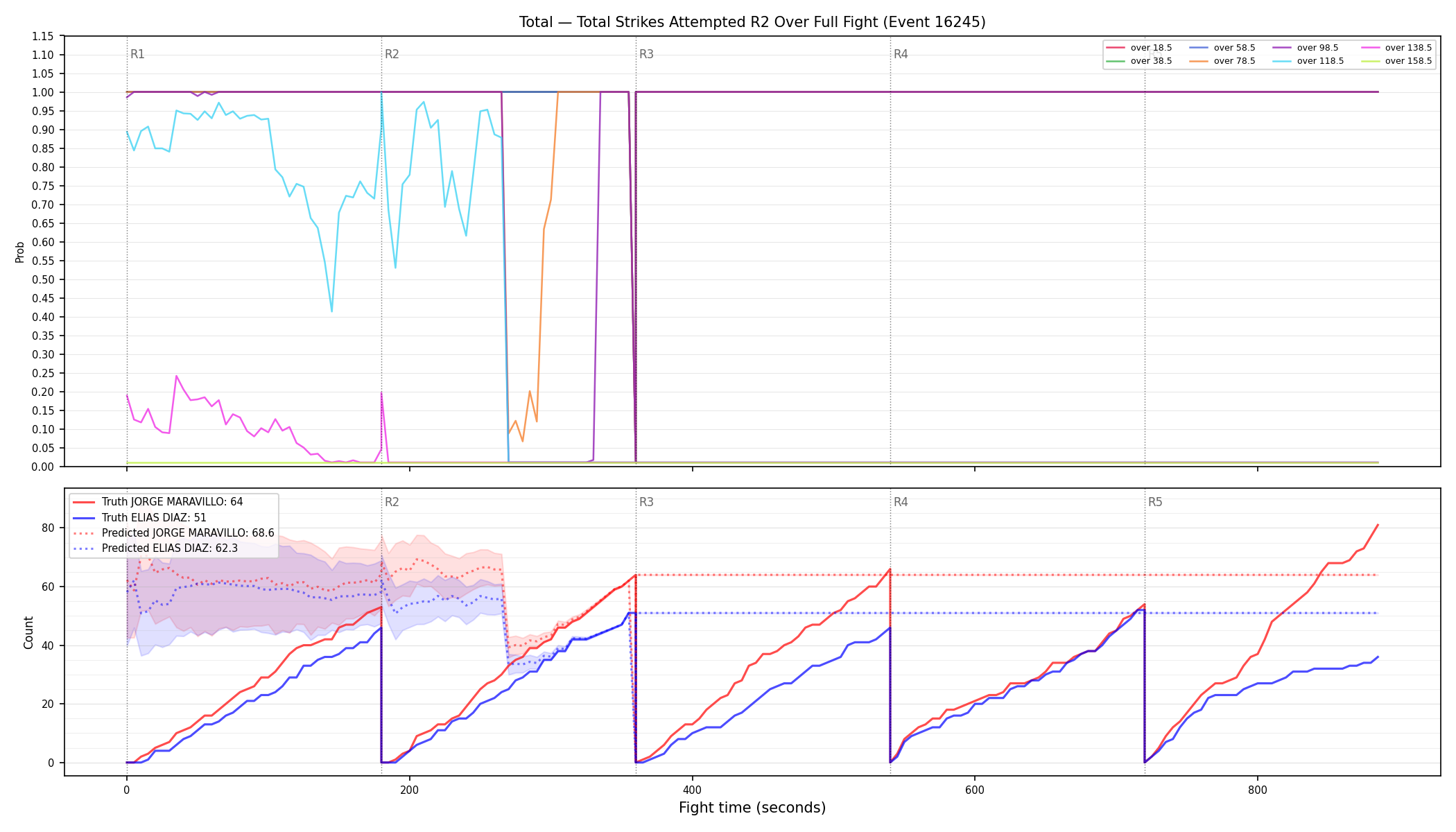The height and width of the screenshot is (832, 1456).
Task: Select the 'over 18.5' legend entry
Action: [x=1138, y=48]
